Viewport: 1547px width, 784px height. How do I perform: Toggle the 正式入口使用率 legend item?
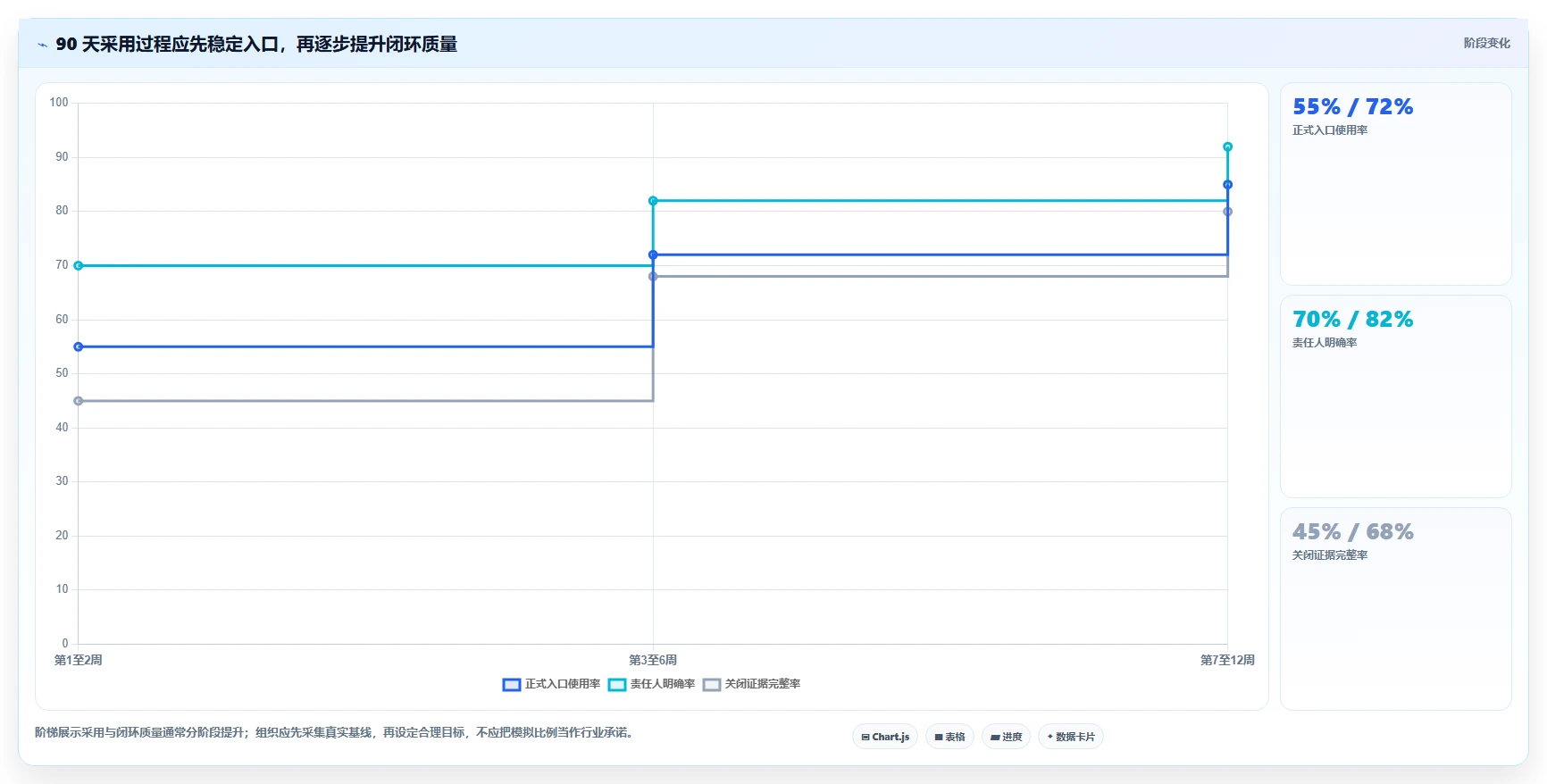coord(552,684)
